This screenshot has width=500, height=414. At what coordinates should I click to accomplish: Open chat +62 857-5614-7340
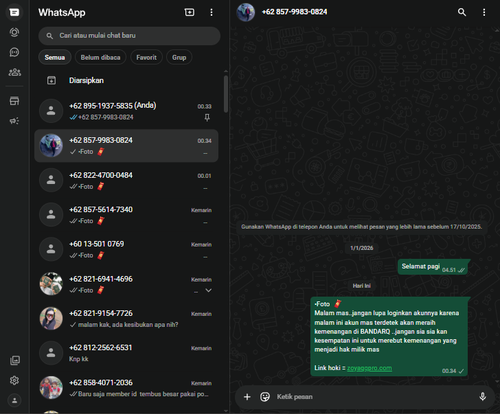(127, 215)
